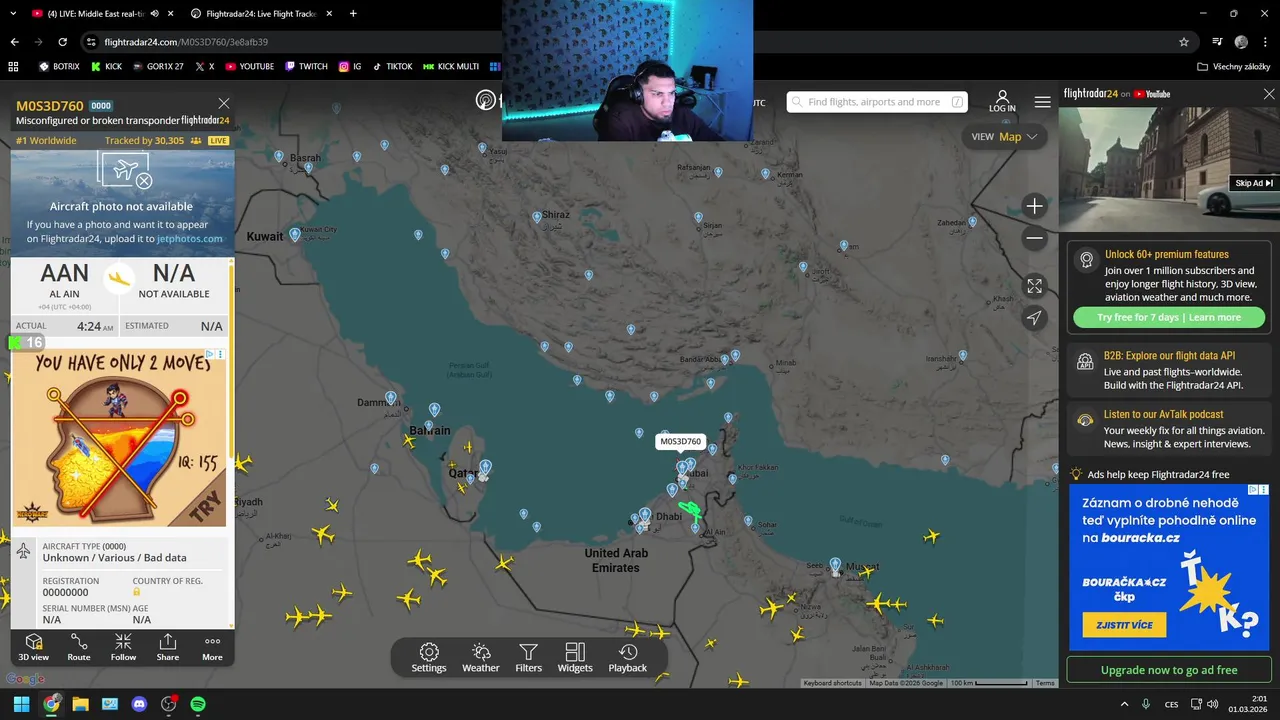This screenshot has width=1280, height=720.
Task: Open flight Filters
Action: point(529,658)
